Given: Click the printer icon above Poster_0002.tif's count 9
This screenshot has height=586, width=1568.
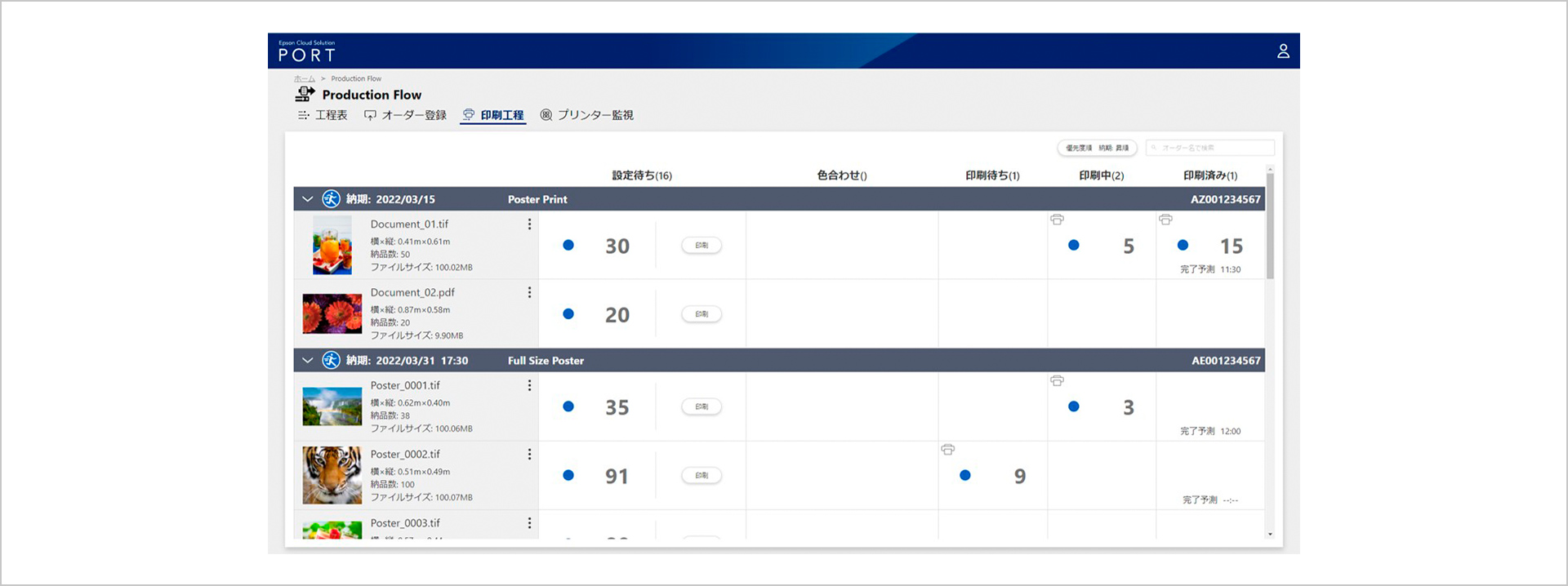Looking at the screenshot, I should tap(947, 450).
